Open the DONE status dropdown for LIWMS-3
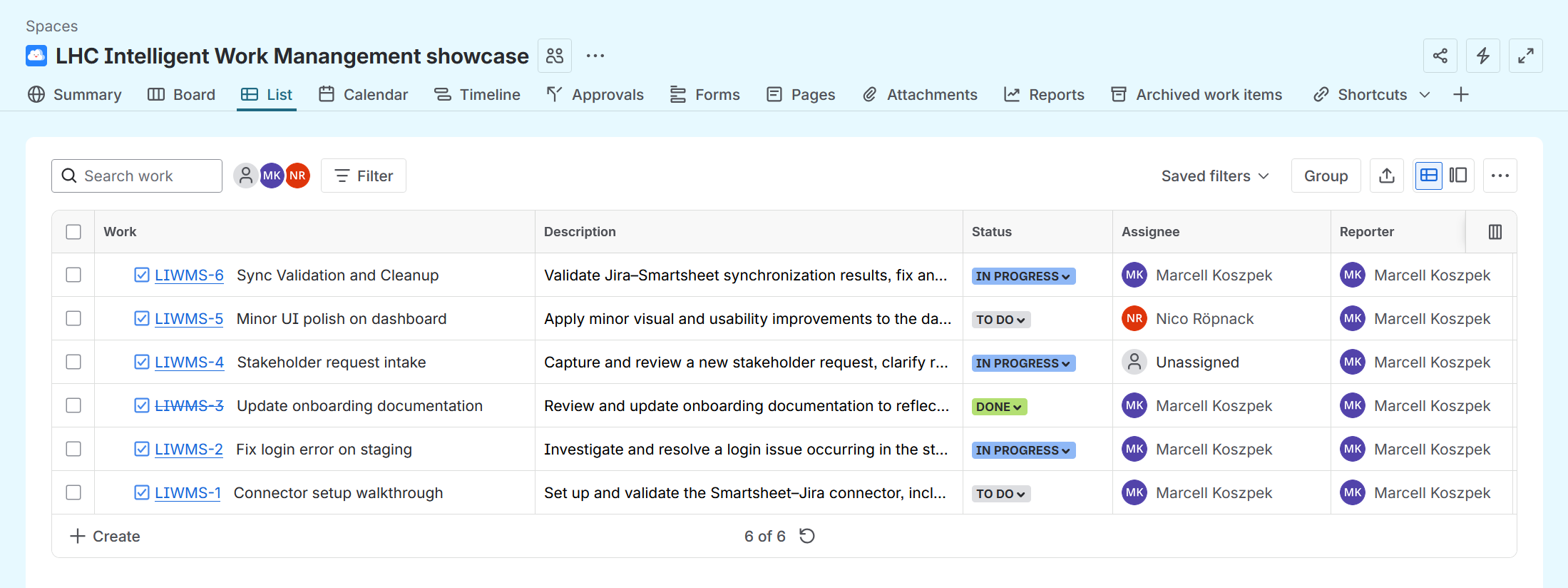Image resolution: width=1568 pixels, height=588 pixels. click(999, 407)
